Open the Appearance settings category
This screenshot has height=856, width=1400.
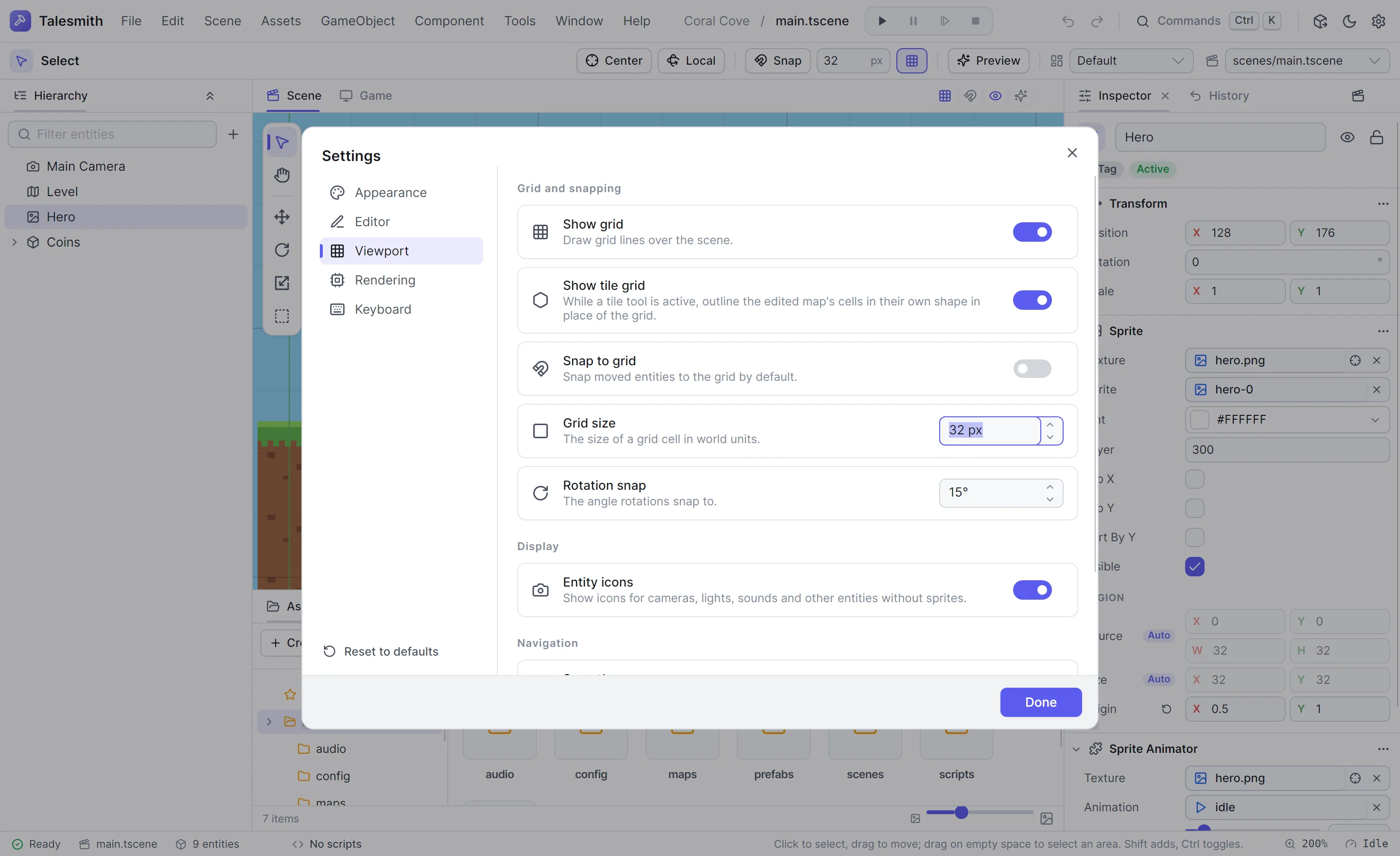tap(401, 193)
